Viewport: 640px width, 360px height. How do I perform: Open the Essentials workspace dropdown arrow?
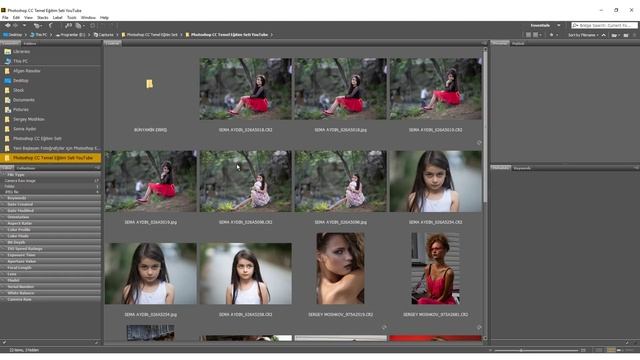[558, 25]
